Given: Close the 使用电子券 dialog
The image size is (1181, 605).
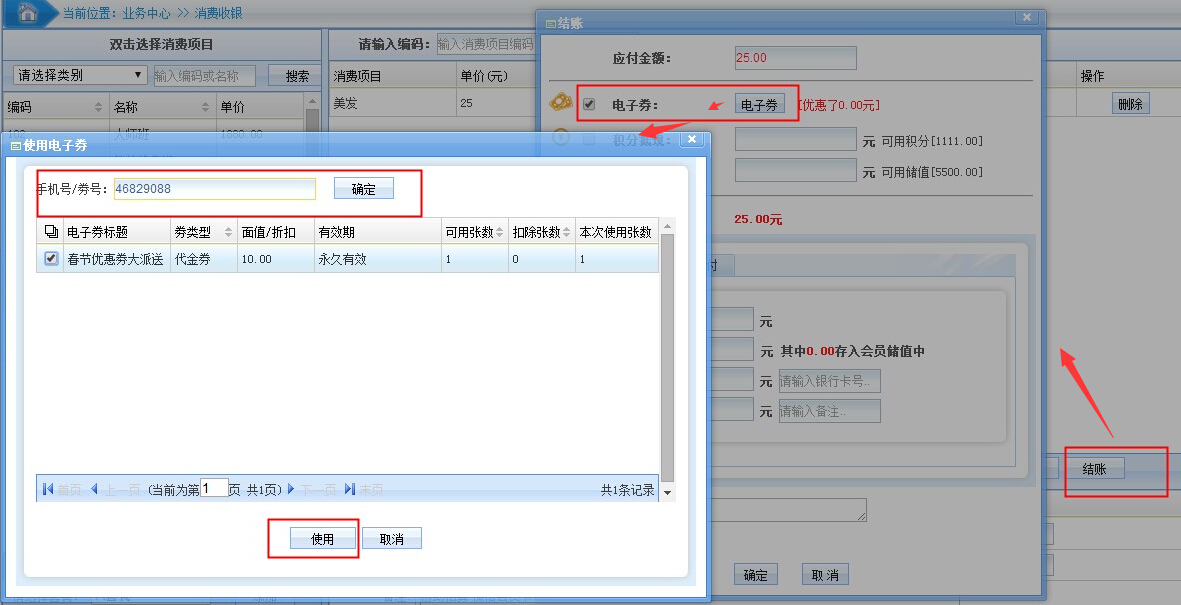Looking at the screenshot, I should click(692, 139).
